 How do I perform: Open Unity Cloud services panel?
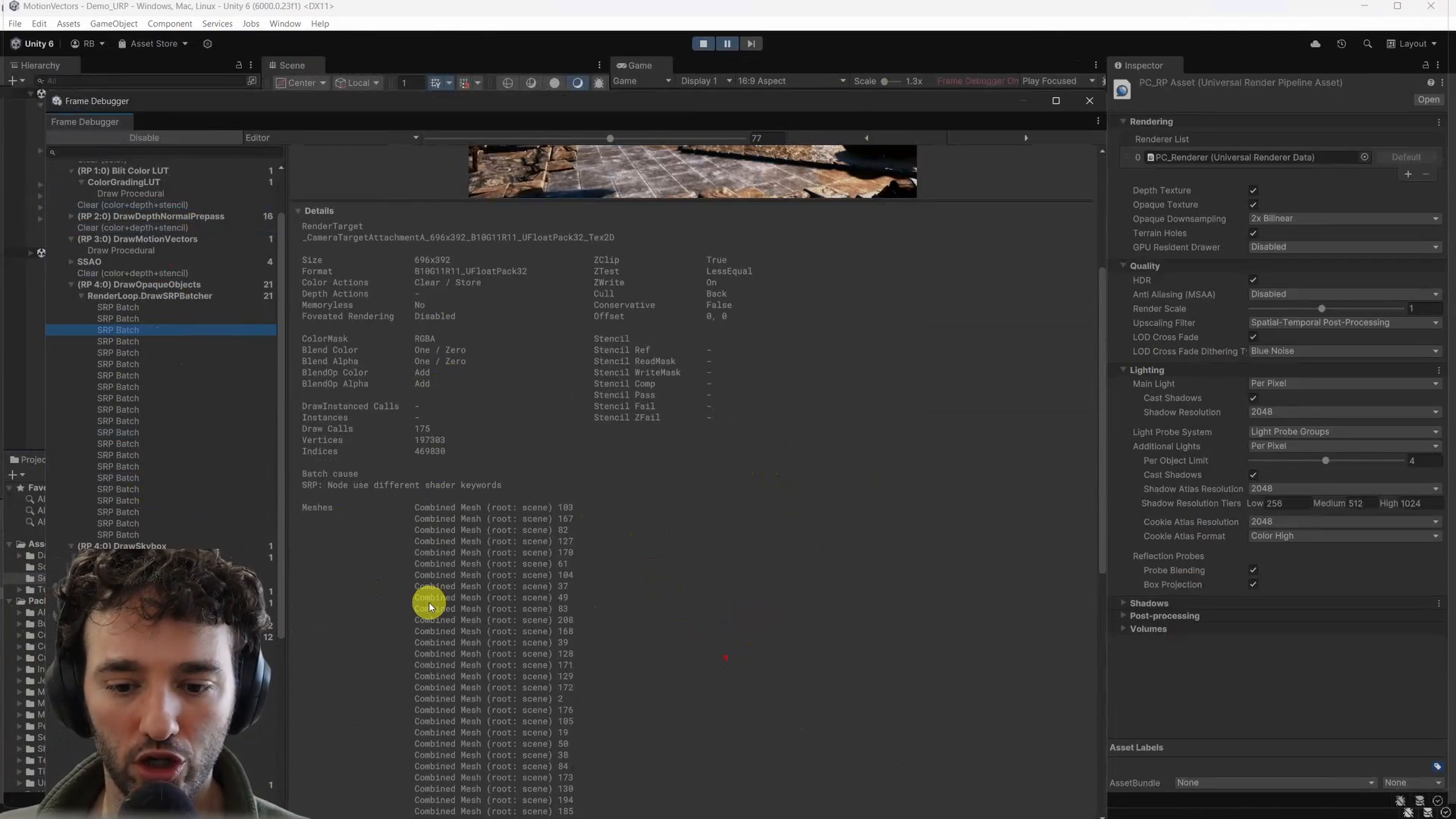(1315, 43)
